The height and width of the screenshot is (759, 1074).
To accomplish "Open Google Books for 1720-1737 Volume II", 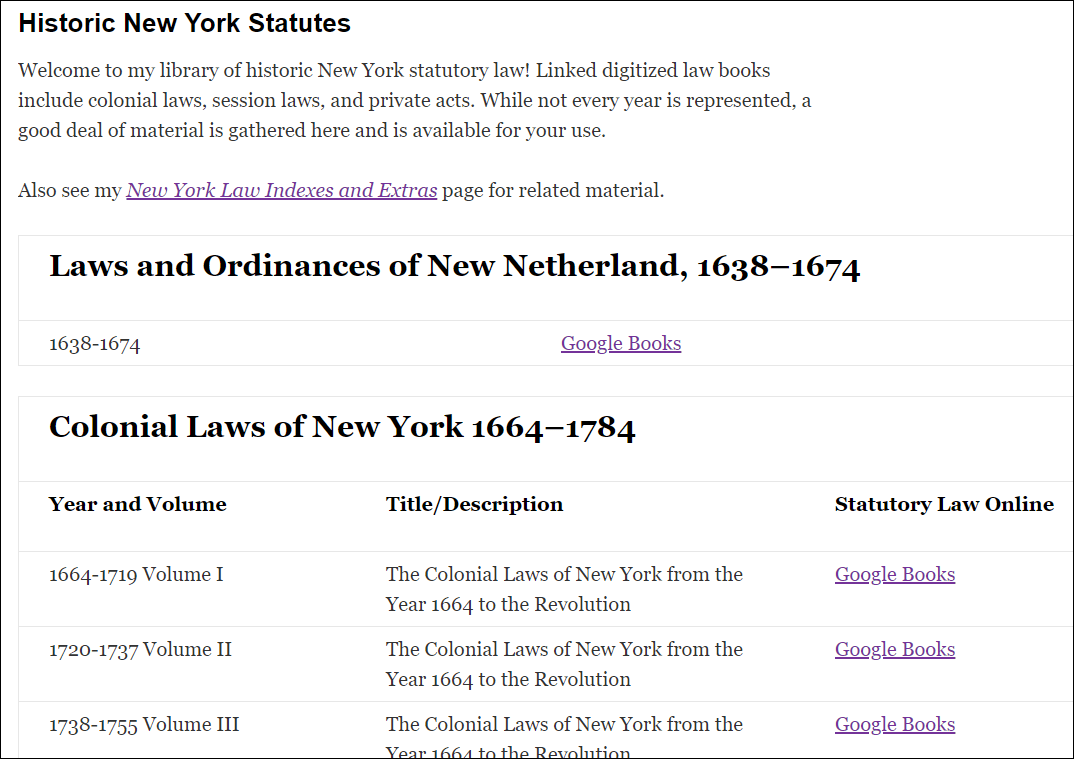I will pyautogui.click(x=894, y=649).
